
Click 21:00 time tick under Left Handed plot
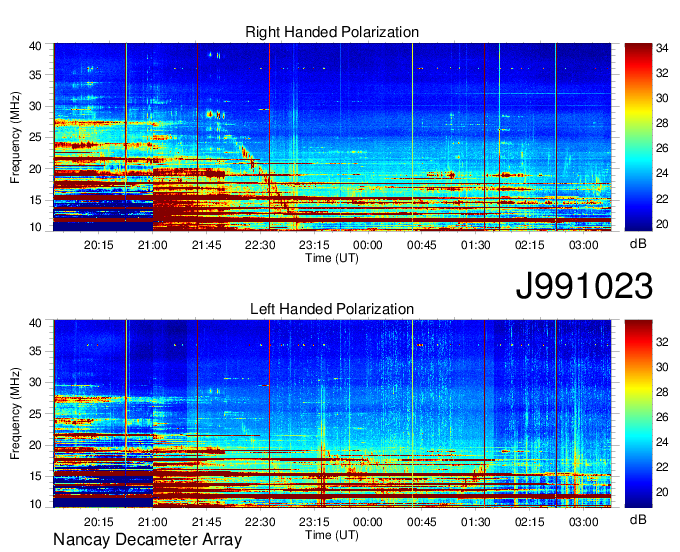(x=153, y=522)
